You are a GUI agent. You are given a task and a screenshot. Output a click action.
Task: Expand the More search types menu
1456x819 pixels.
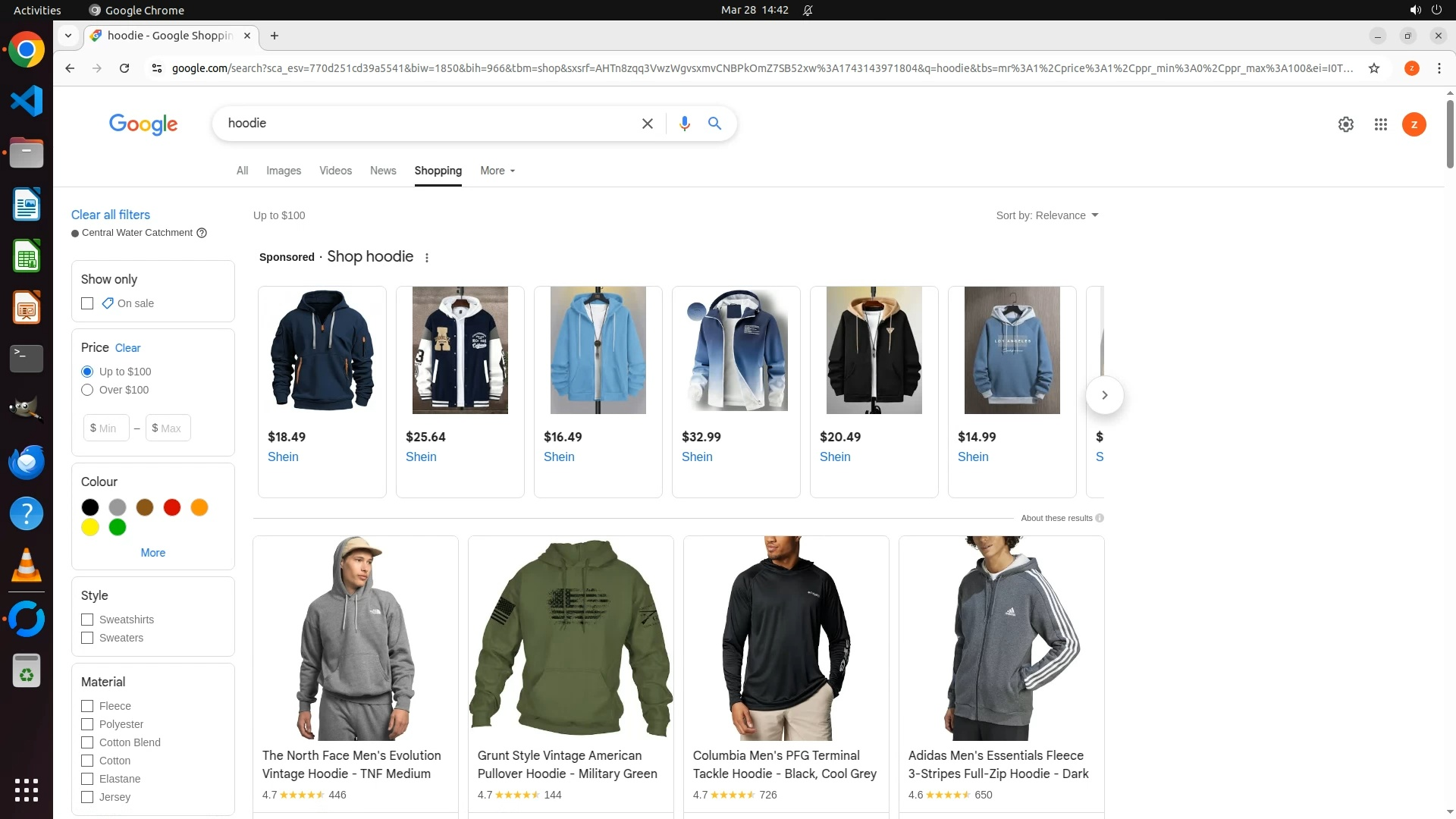(x=497, y=171)
